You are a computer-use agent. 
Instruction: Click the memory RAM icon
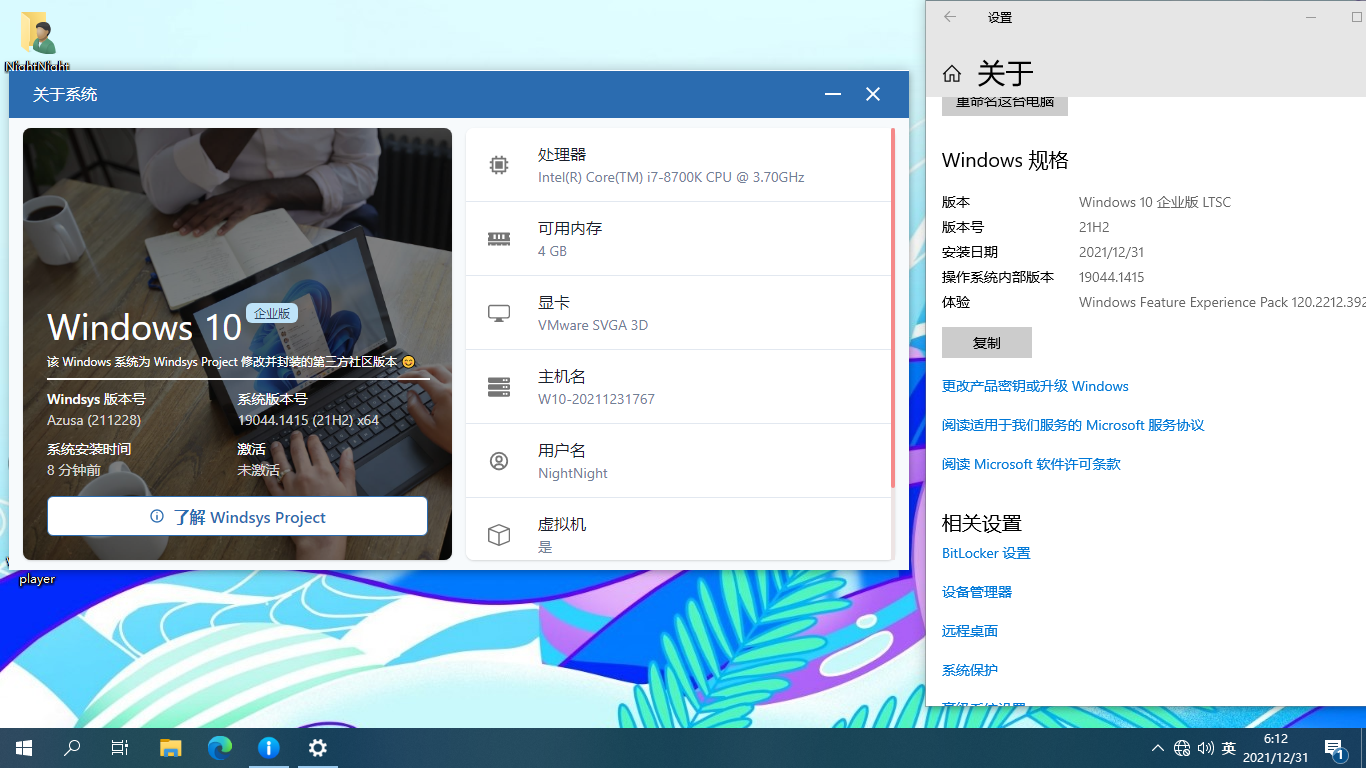[x=498, y=239]
